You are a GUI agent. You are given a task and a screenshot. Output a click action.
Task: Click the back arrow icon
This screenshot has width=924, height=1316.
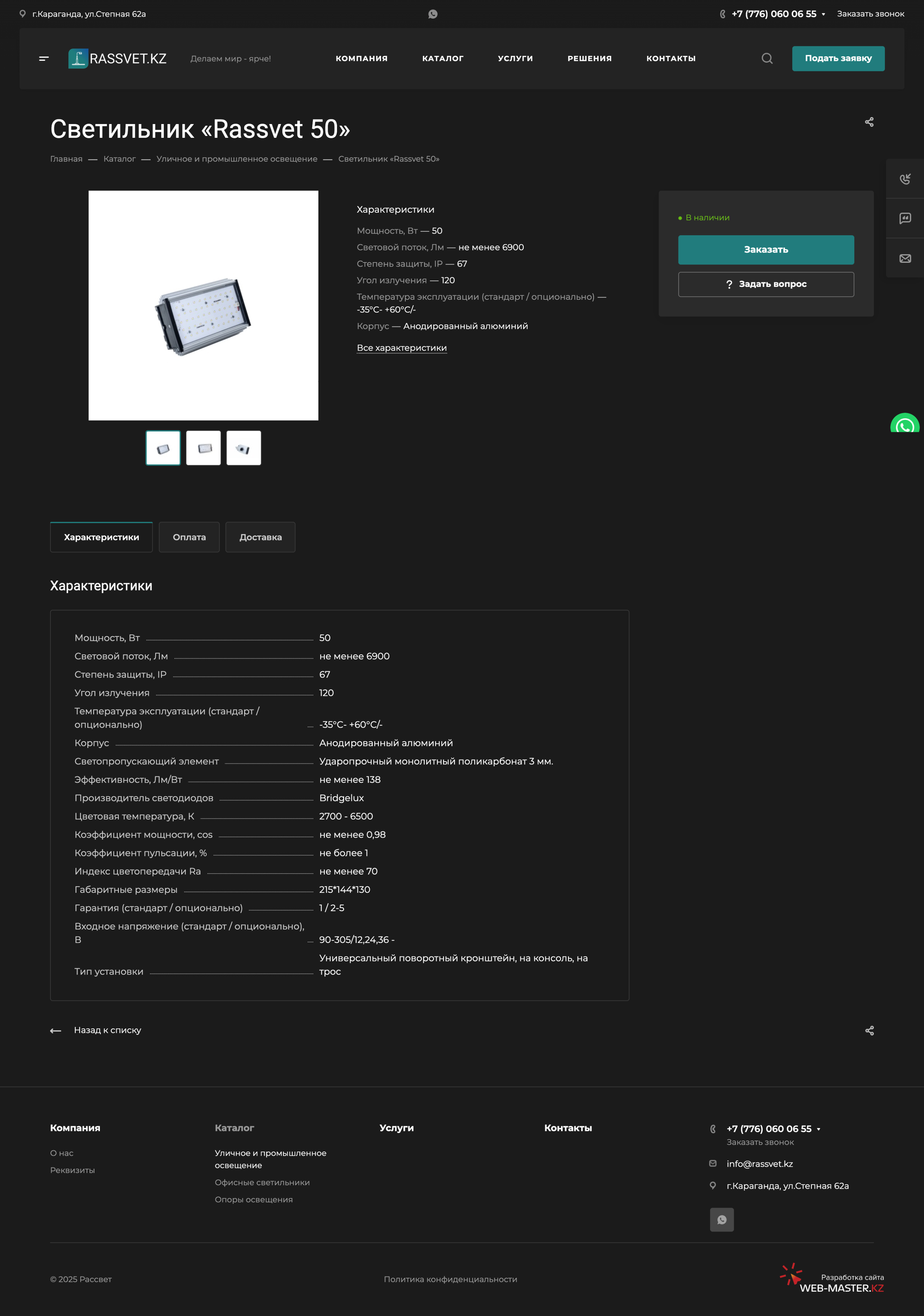pyautogui.click(x=56, y=1031)
